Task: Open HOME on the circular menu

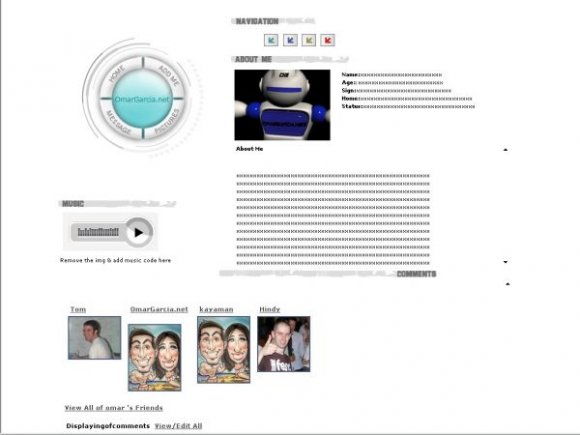Action: [x=117, y=74]
